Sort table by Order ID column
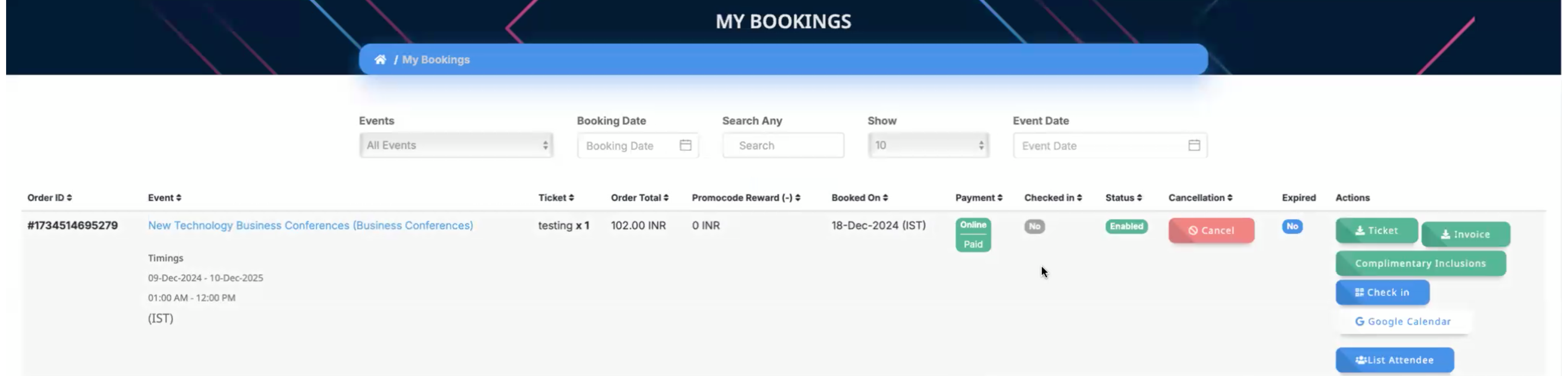The height and width of the screenshot is (376, 1568). pyautogui.click(x=50, y=198)
